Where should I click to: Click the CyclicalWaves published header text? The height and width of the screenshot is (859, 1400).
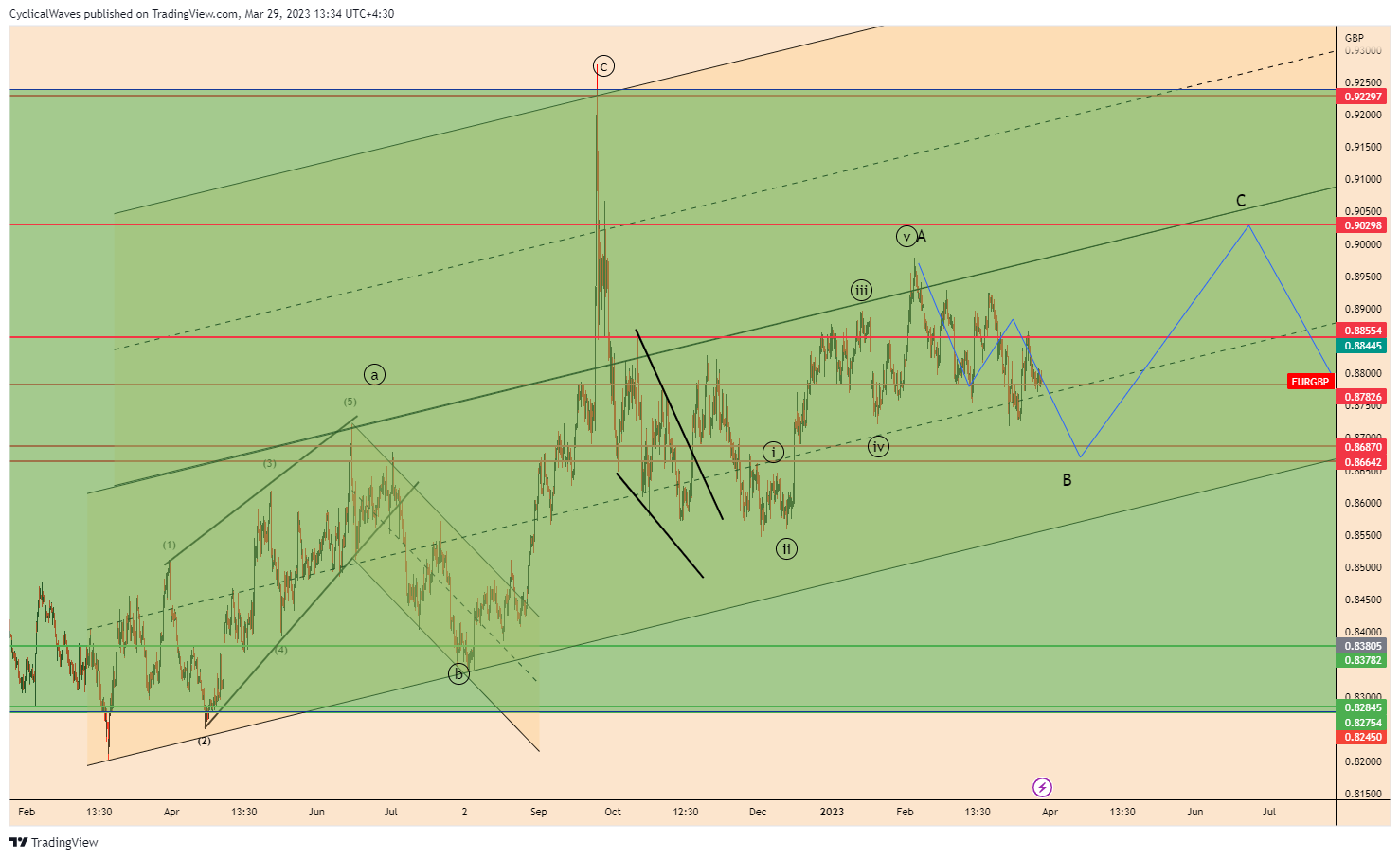[x=202, y=14]
